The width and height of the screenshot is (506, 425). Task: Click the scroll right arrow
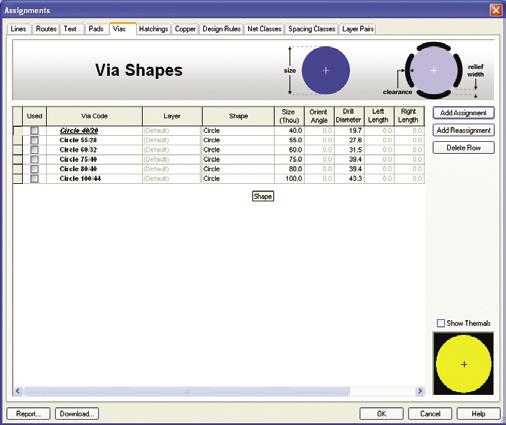coord(420,391)
